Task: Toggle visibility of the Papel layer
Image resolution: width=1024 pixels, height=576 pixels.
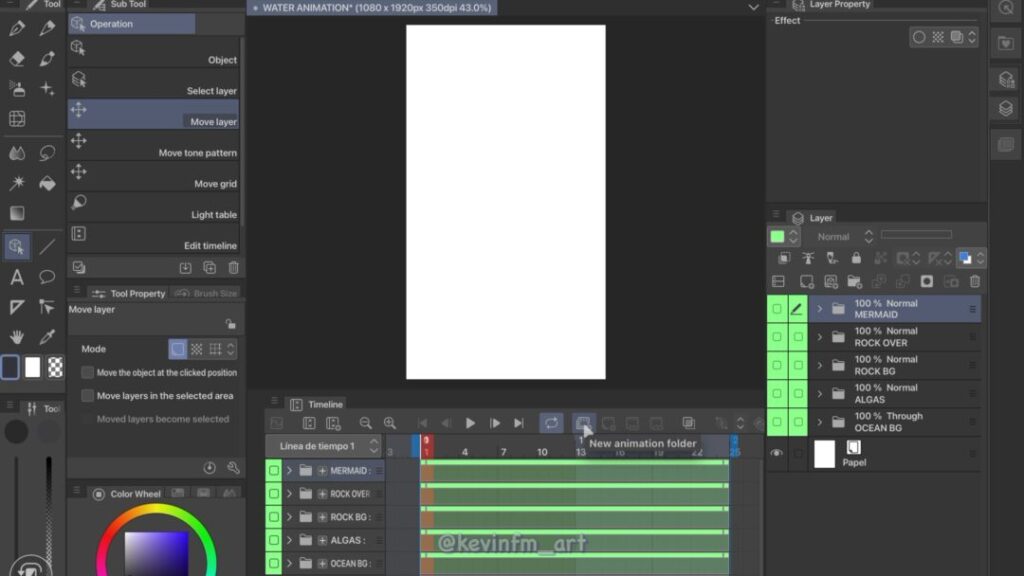Action: [x=776, y=453]
